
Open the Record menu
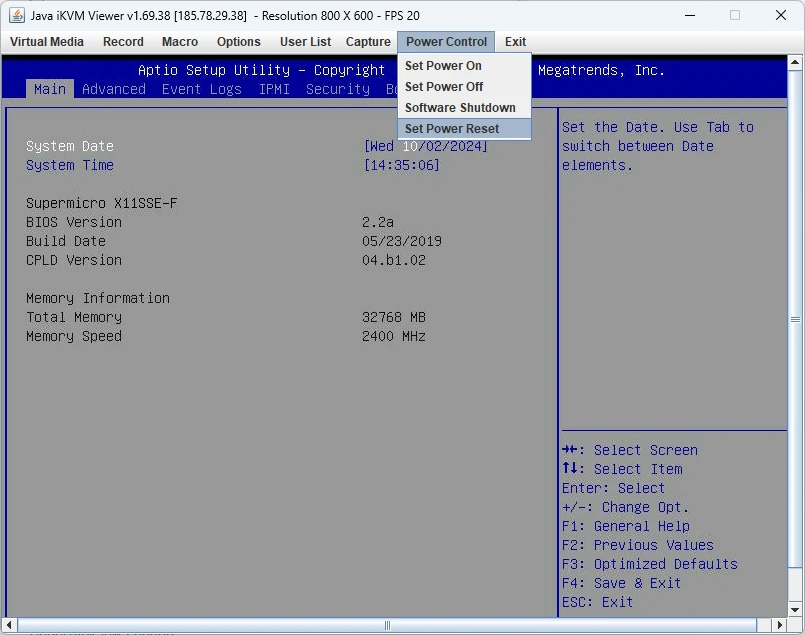point(123,42)
